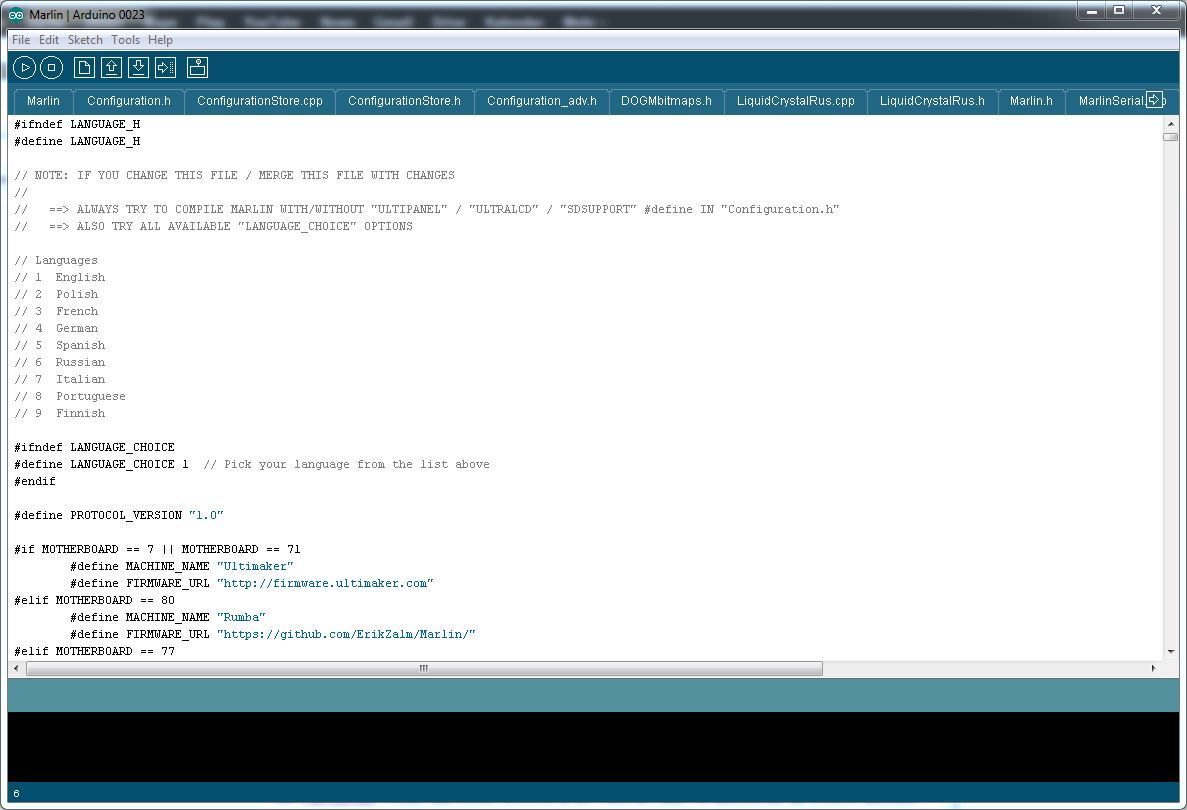Click the Upload to board icon
This screenshot has height=810, width=1187.
[166, 67]
